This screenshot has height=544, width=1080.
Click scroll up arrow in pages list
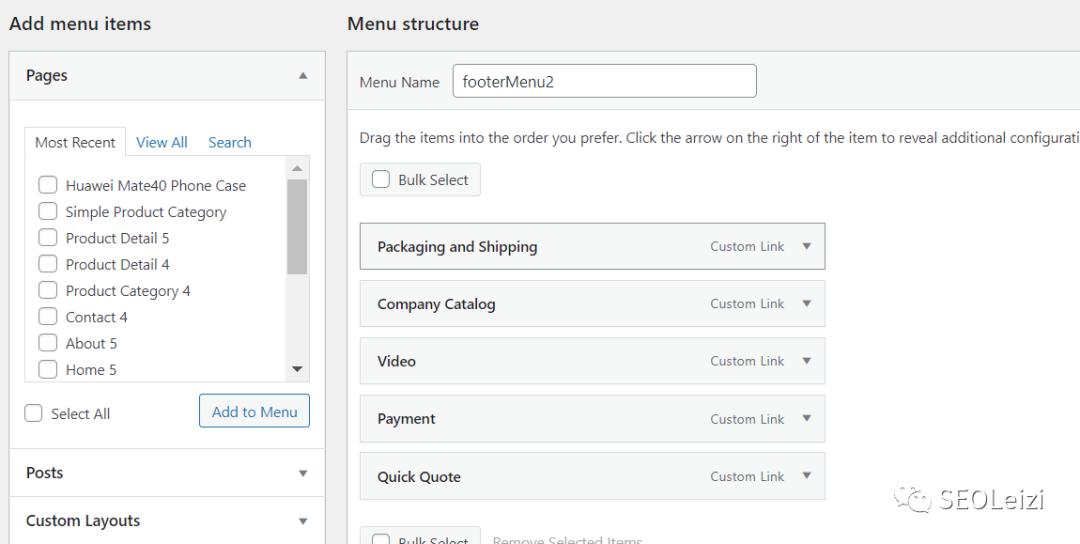pos(297,168)
